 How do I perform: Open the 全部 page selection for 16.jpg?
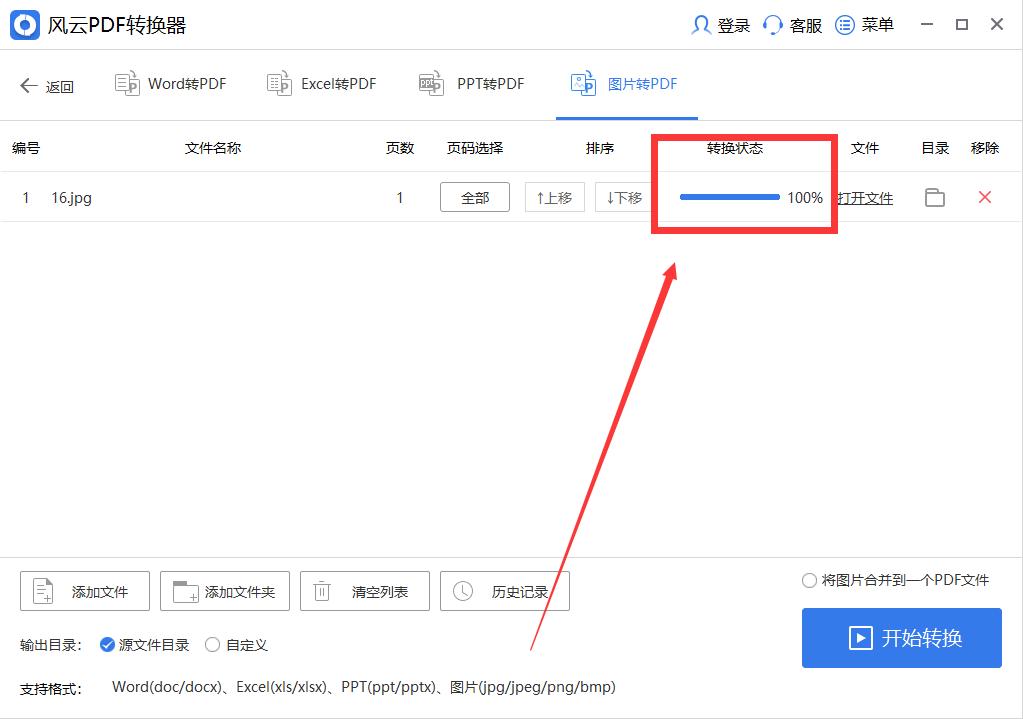474,197
